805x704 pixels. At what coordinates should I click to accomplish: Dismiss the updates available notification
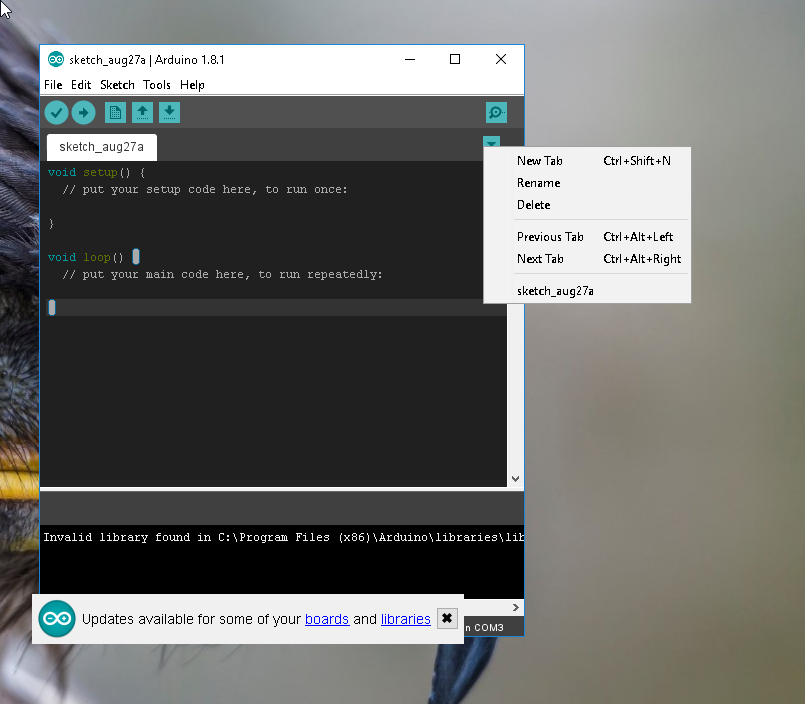(x=447, y=618)
